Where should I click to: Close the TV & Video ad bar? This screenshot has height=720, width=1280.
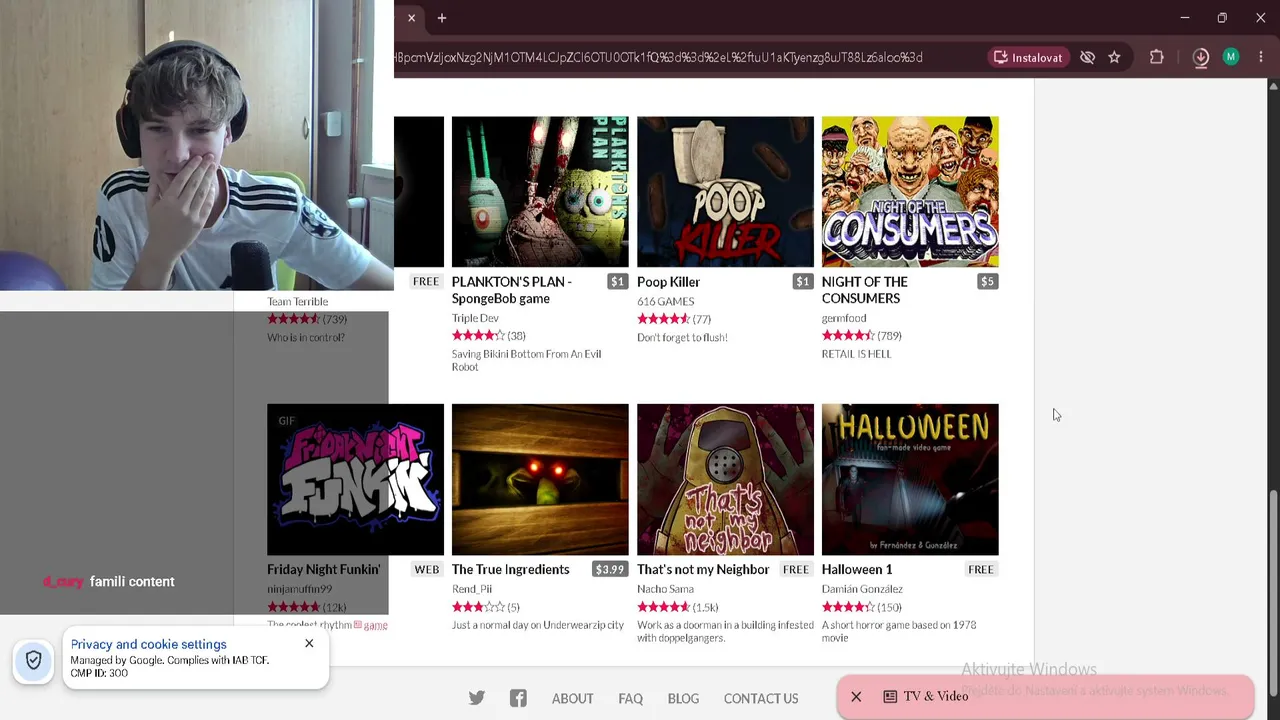[856, 696]
